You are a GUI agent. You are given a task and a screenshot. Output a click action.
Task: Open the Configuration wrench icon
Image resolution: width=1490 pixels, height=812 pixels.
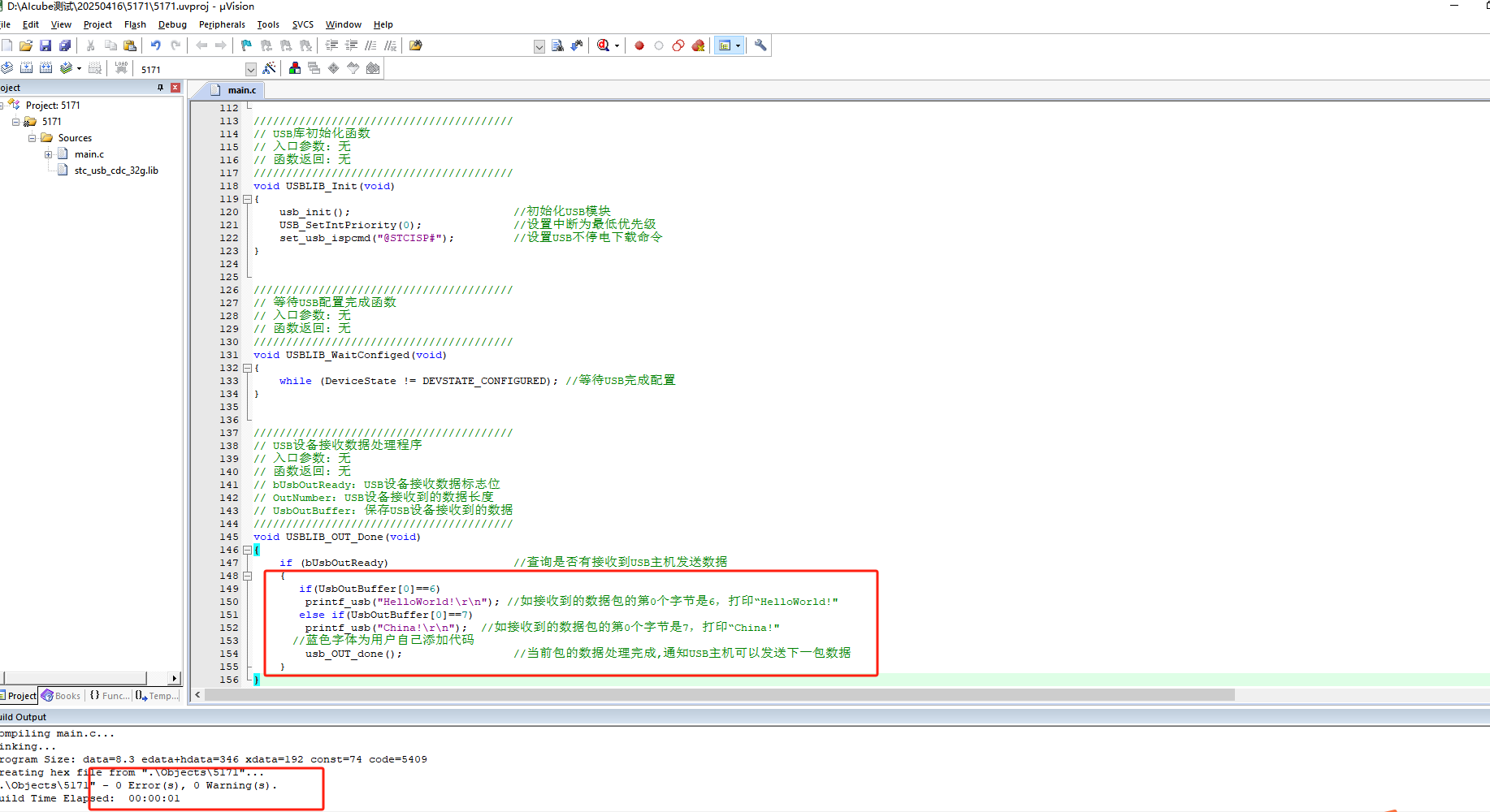pos(760,45)
